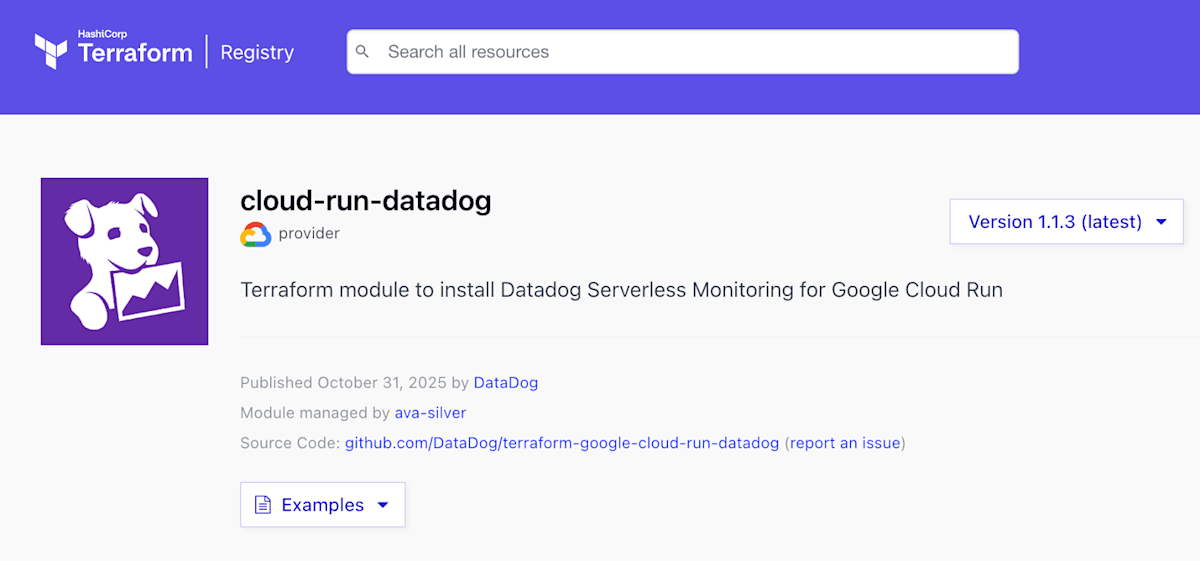Focus the Search all resources field
Image resolution: width=1200 pixels, height=561 pixels.
point(683,52)
